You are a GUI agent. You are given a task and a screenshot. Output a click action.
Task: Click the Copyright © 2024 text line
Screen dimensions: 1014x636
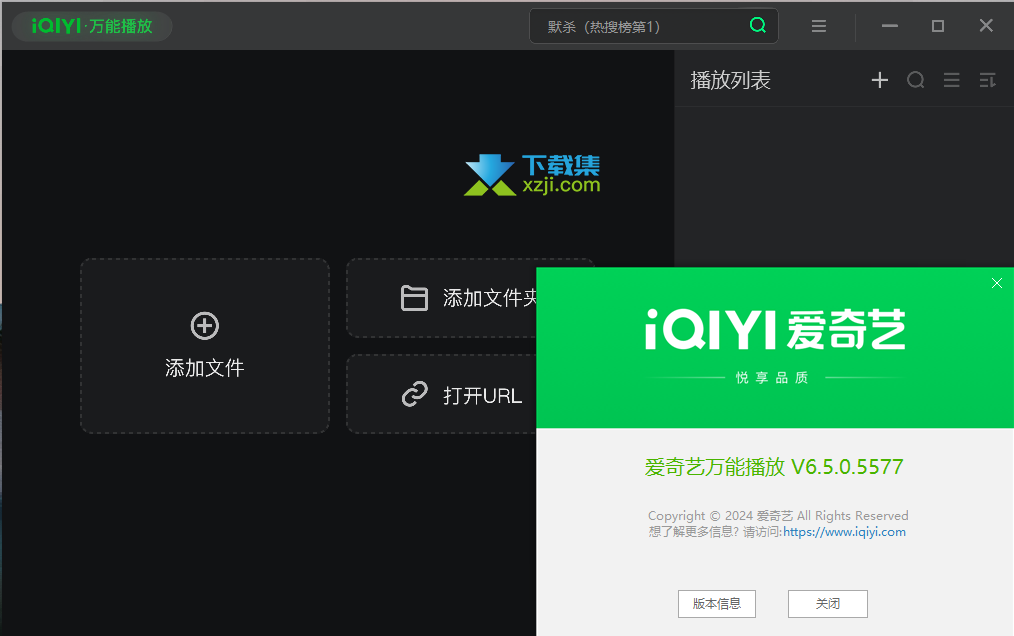(x=778, y=516)
